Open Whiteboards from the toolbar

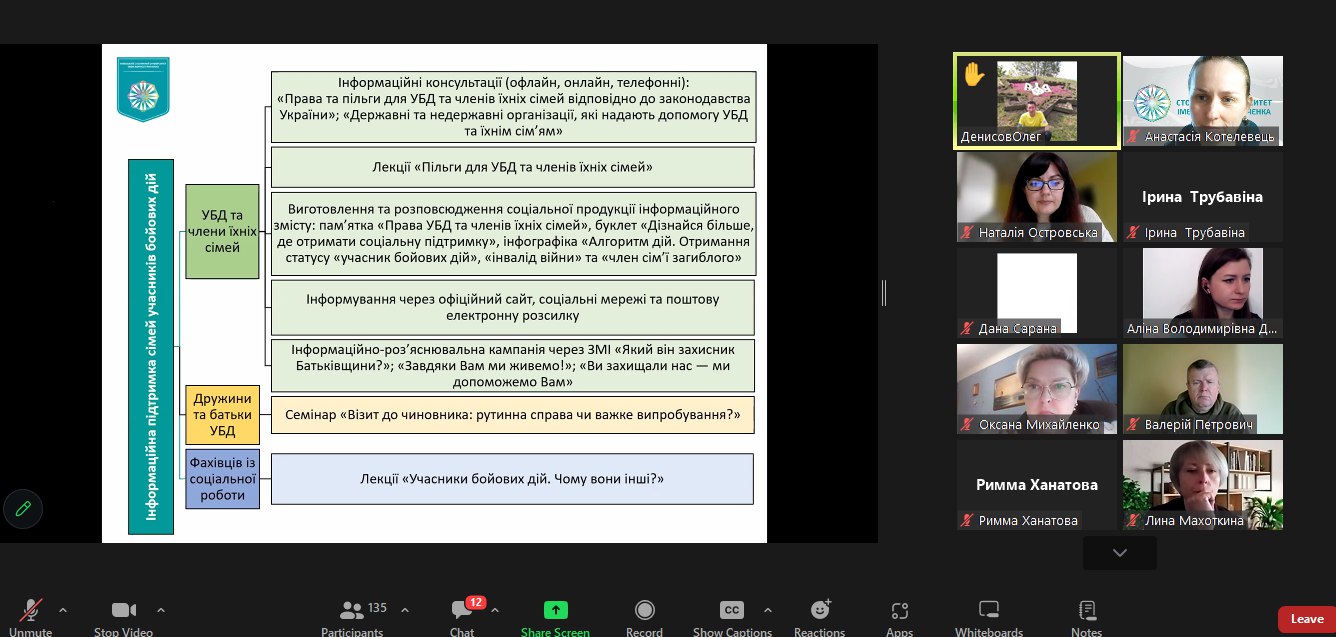[x=988, y=611]
